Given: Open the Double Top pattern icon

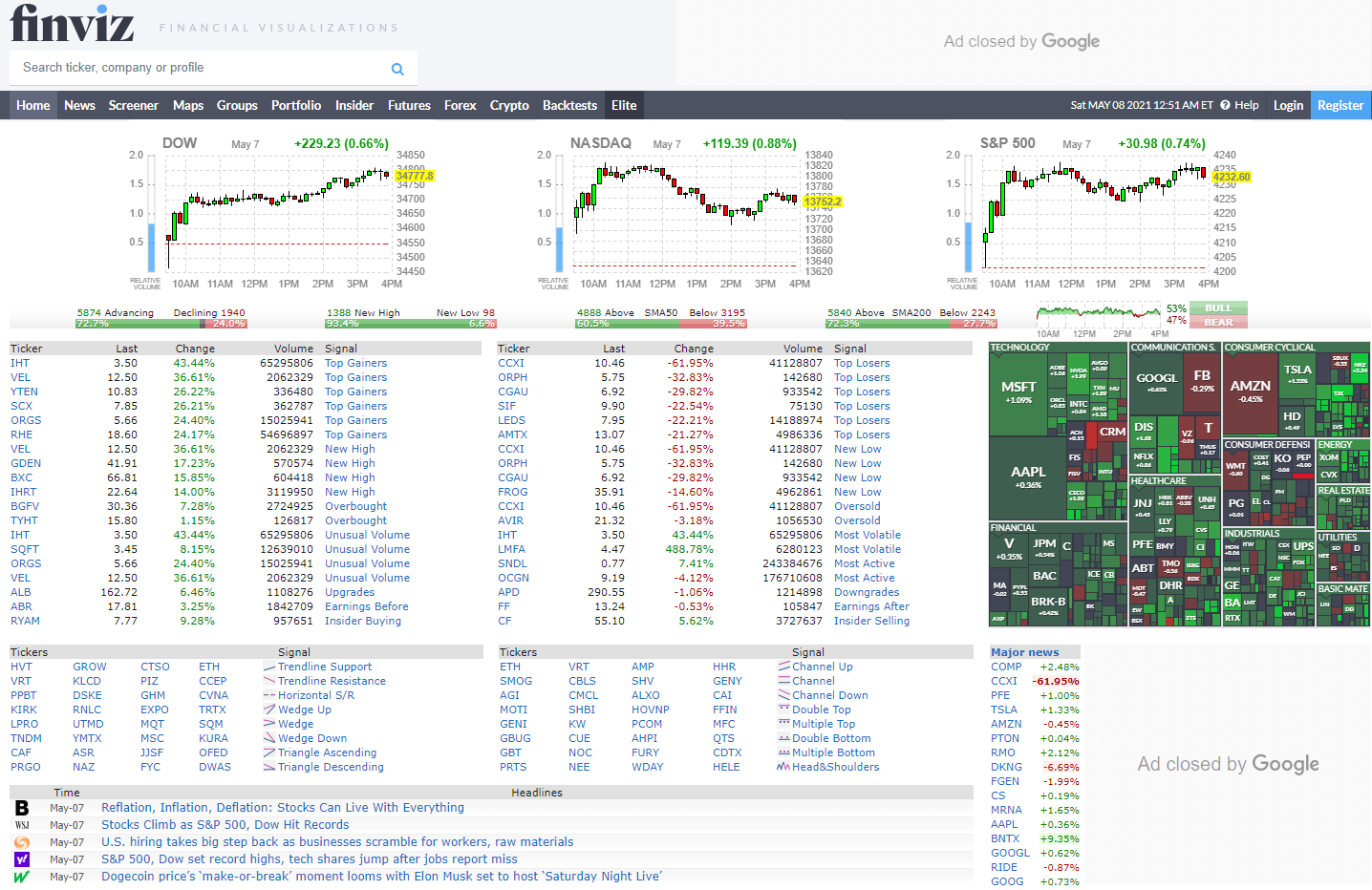Looking at the screenshot, I should tap(783, 710).
